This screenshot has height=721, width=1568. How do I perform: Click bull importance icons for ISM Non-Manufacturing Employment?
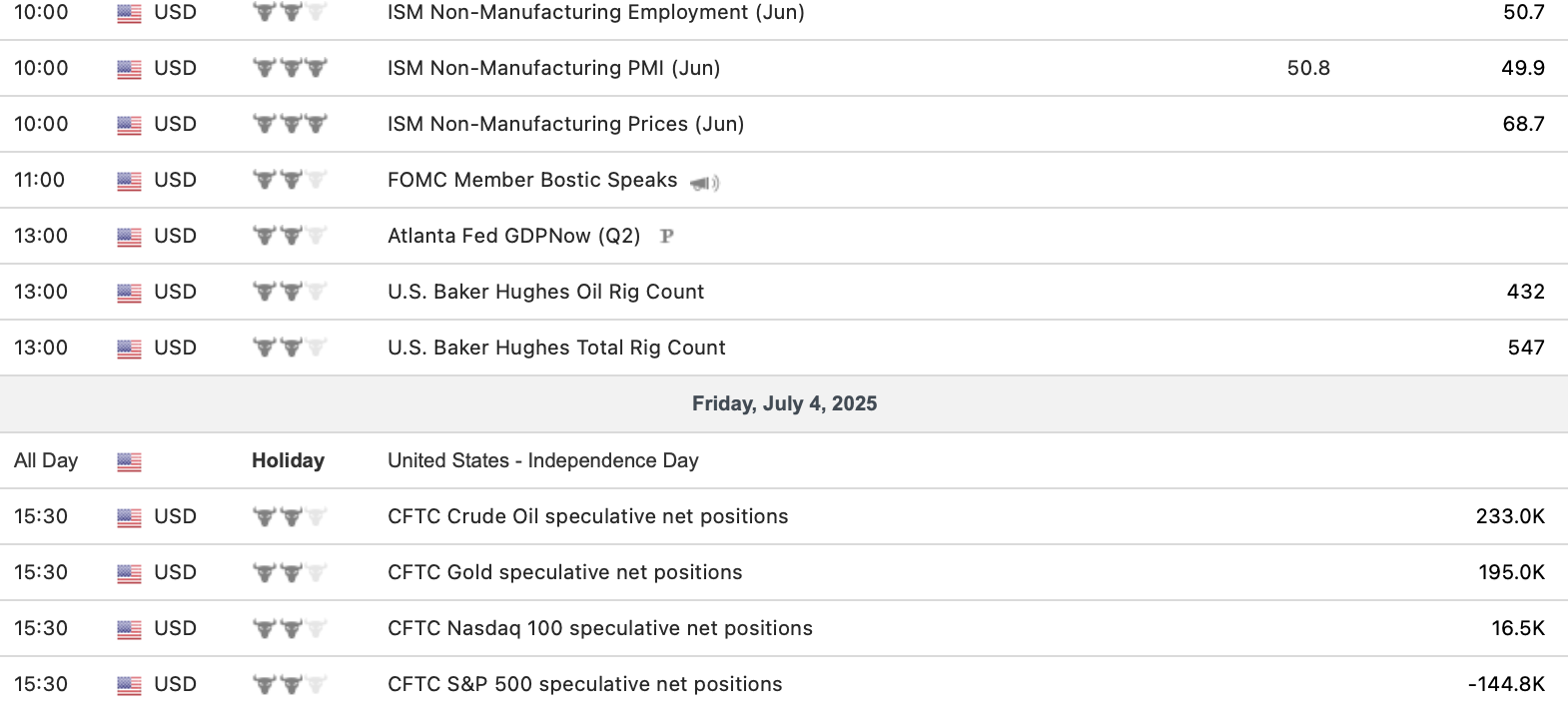(290, 13)
